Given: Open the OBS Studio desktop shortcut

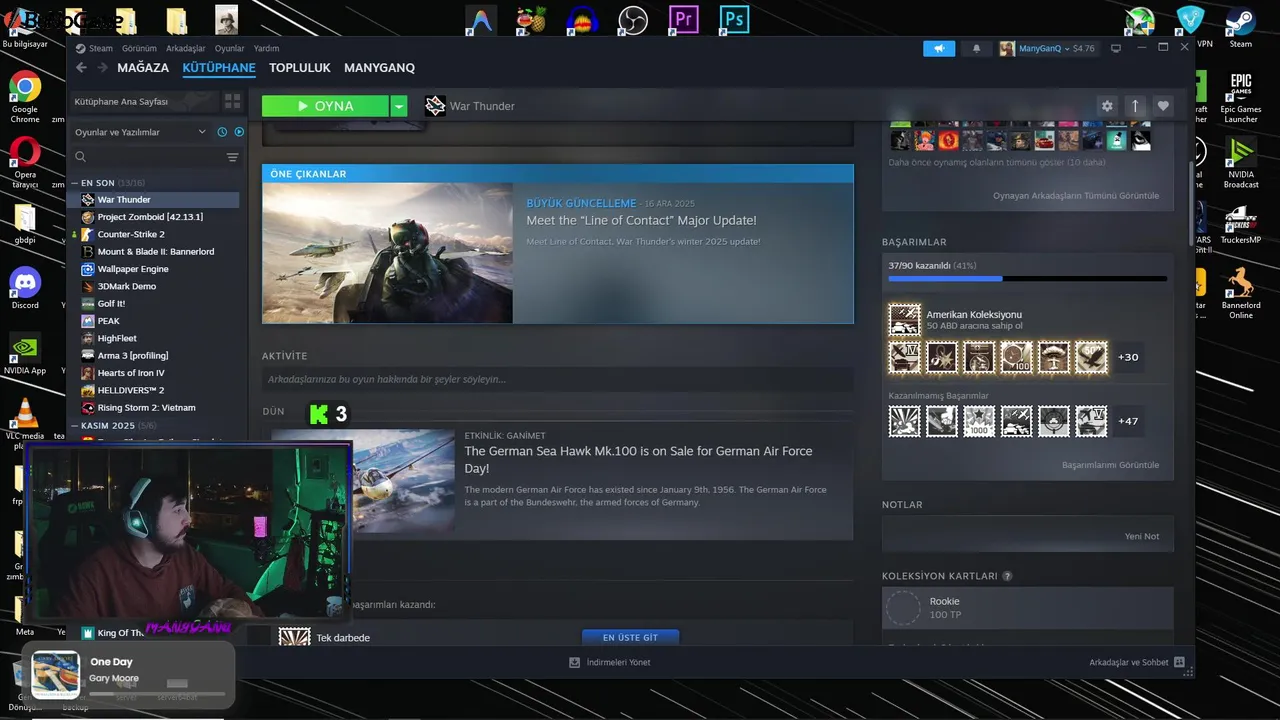Looking at the screenshot, I should [633, 19].
